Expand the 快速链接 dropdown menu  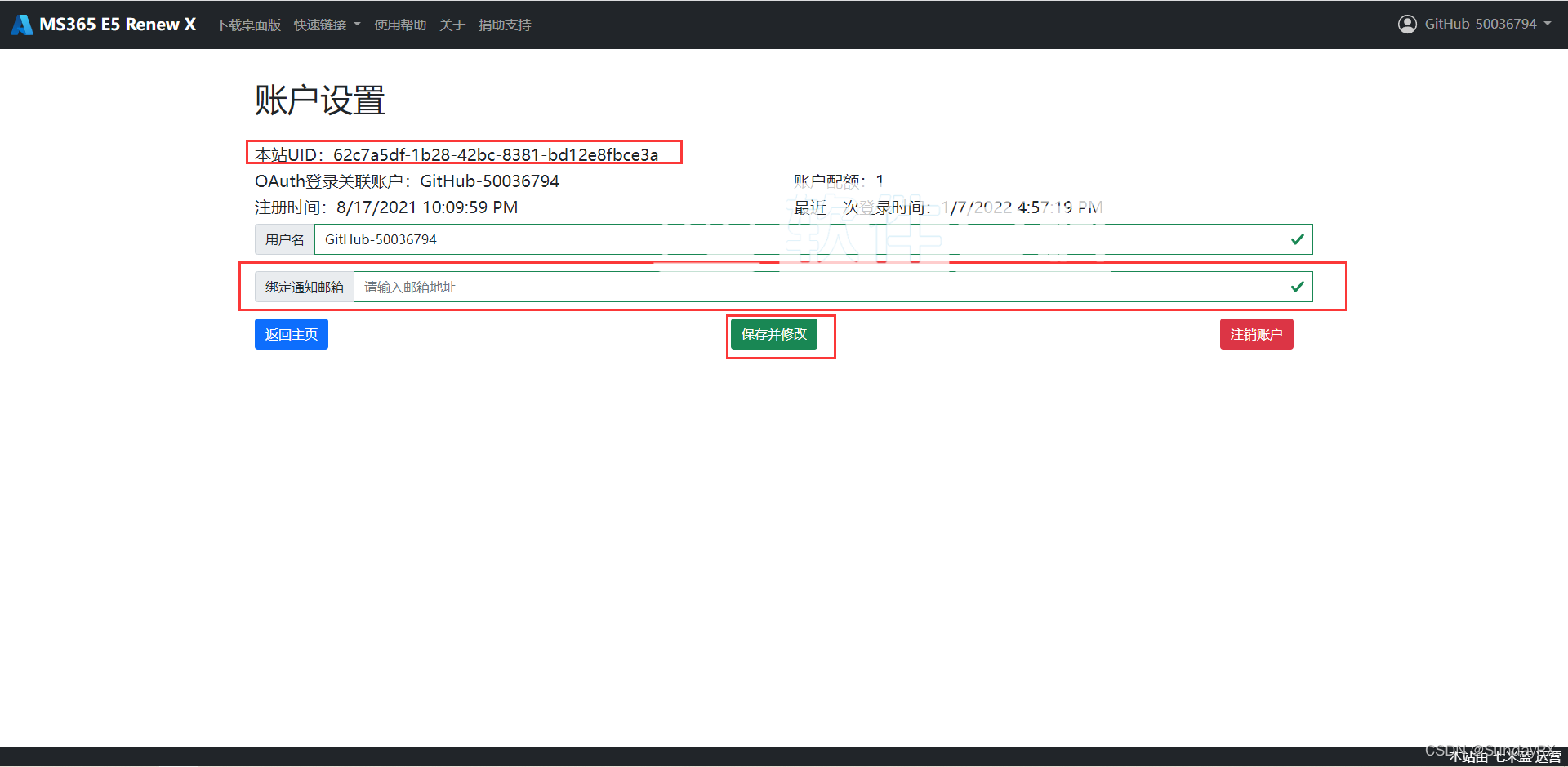327,25
